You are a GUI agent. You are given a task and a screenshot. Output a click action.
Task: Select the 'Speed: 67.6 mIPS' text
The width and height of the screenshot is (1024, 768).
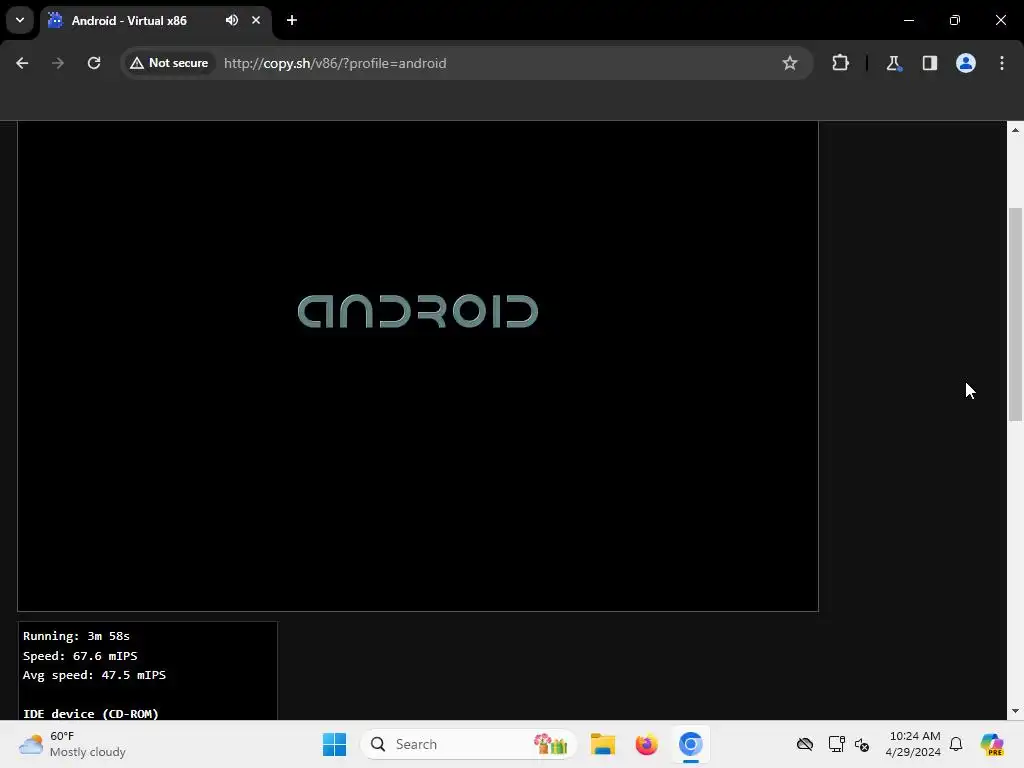click(80, 656)
